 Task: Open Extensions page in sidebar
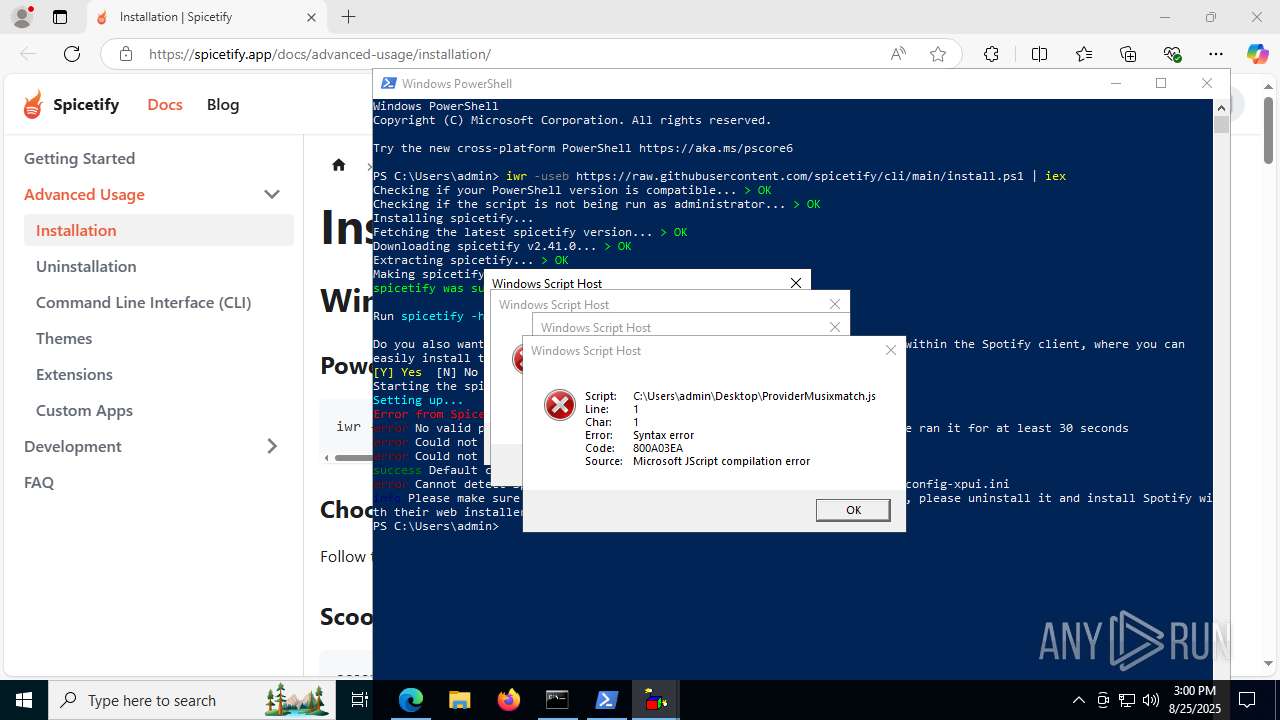pos(74,374)
